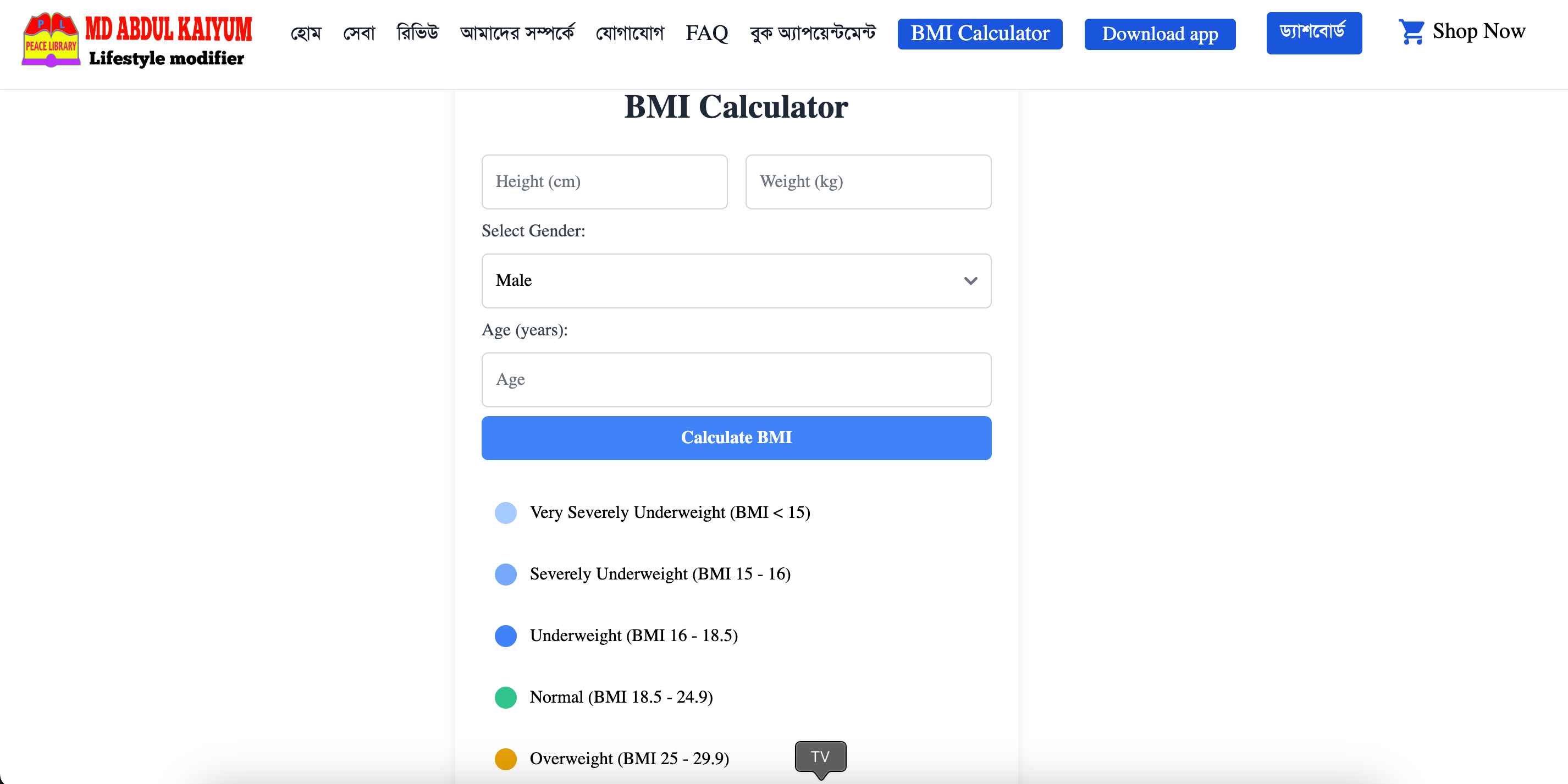Open the FAQ page
Viewport: 1568px width, 784px height.
[706, 33]
